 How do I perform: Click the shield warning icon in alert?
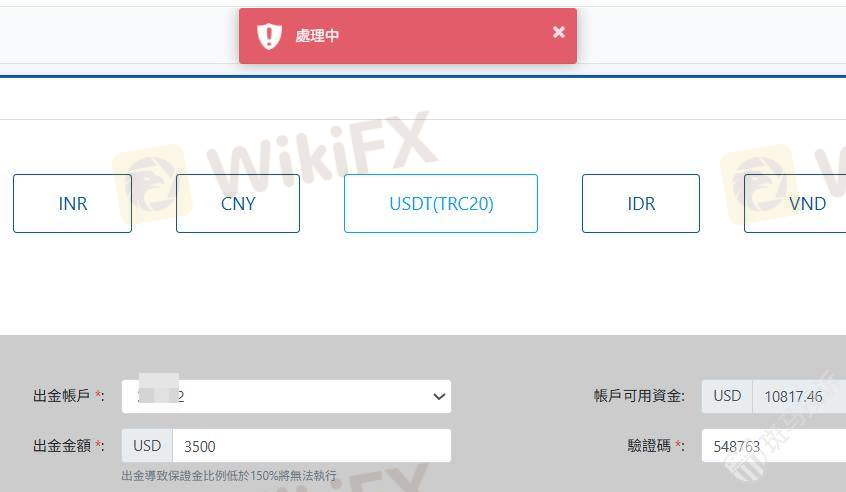[269, 36]
